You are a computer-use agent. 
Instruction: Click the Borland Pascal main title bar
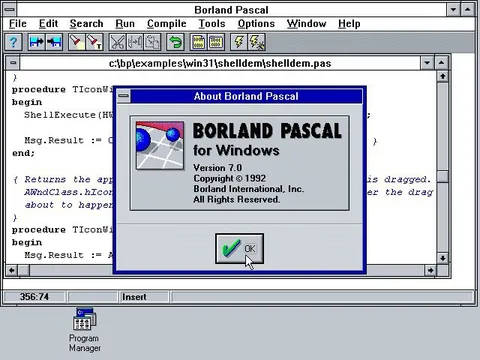(x=231, y=9)
